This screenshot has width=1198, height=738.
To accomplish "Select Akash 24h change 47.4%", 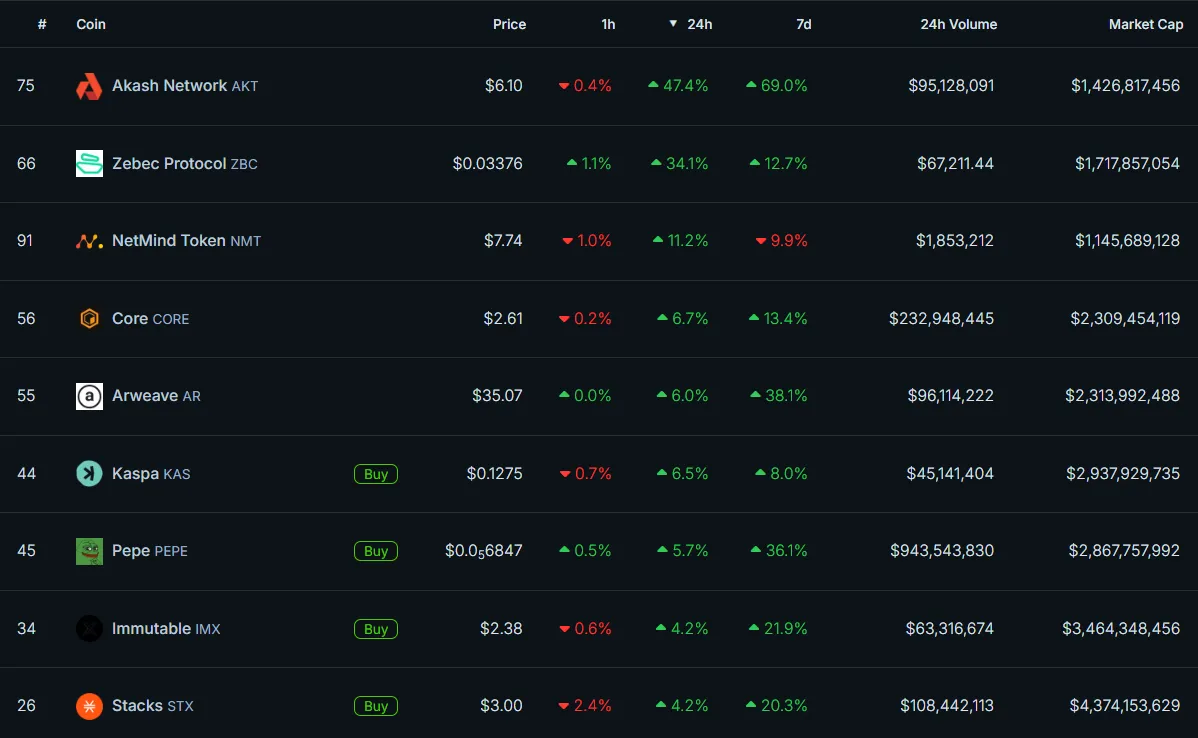I will (x=678, y=86).
